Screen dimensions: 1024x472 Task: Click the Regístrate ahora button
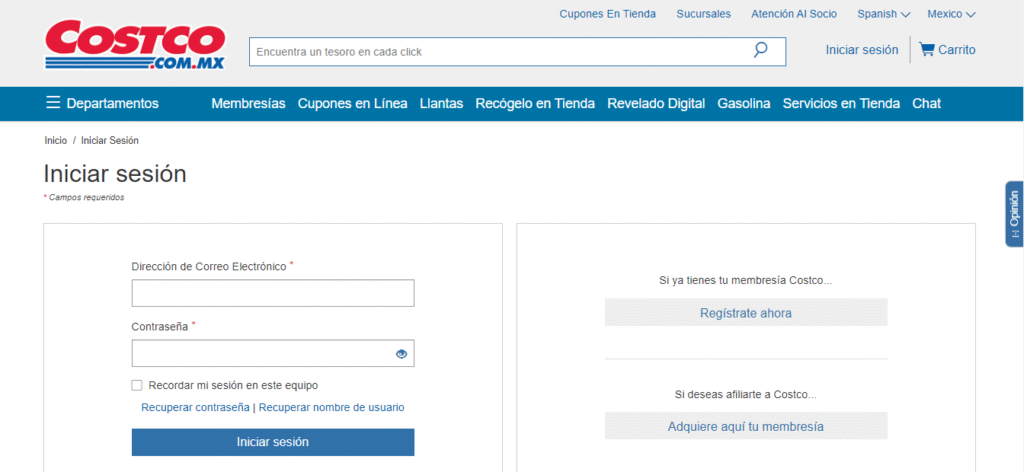745,313
